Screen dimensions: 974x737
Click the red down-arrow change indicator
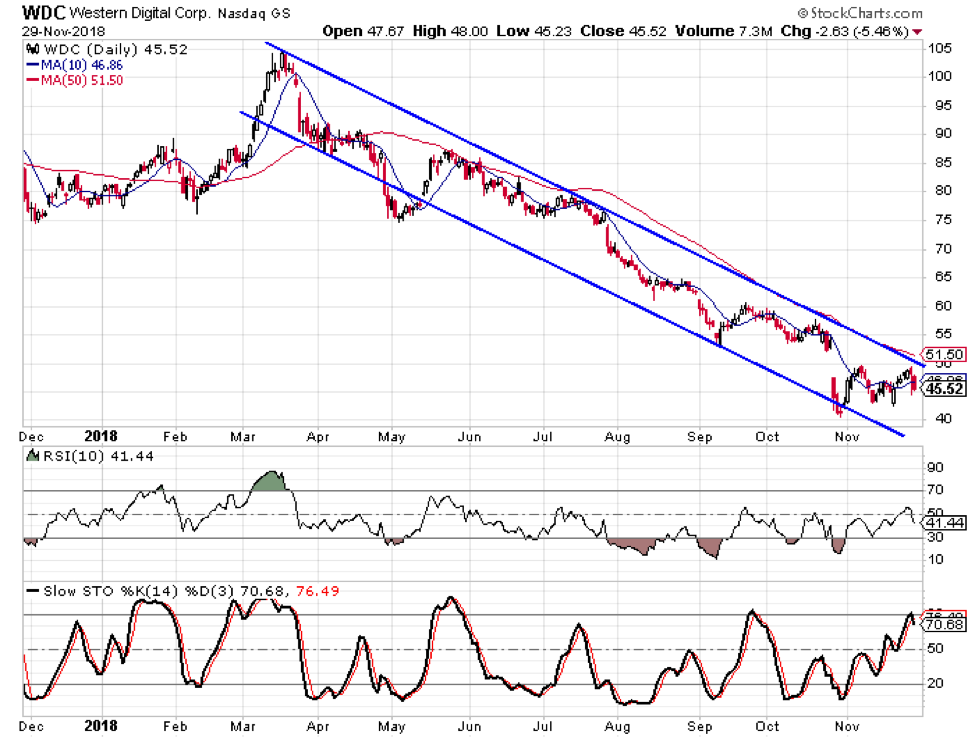click(917, 32)
